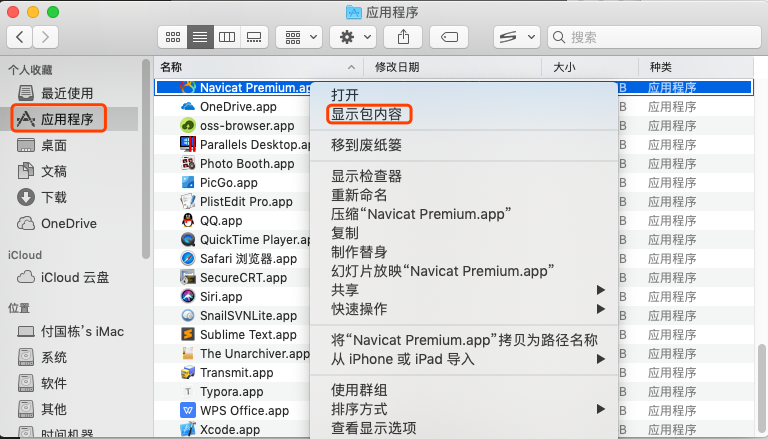The width and height of the screenshot is (768, 439).
Task: Click the SnailSVNLite.app icon
Action: pyautogui.click(x=188, y=316)
